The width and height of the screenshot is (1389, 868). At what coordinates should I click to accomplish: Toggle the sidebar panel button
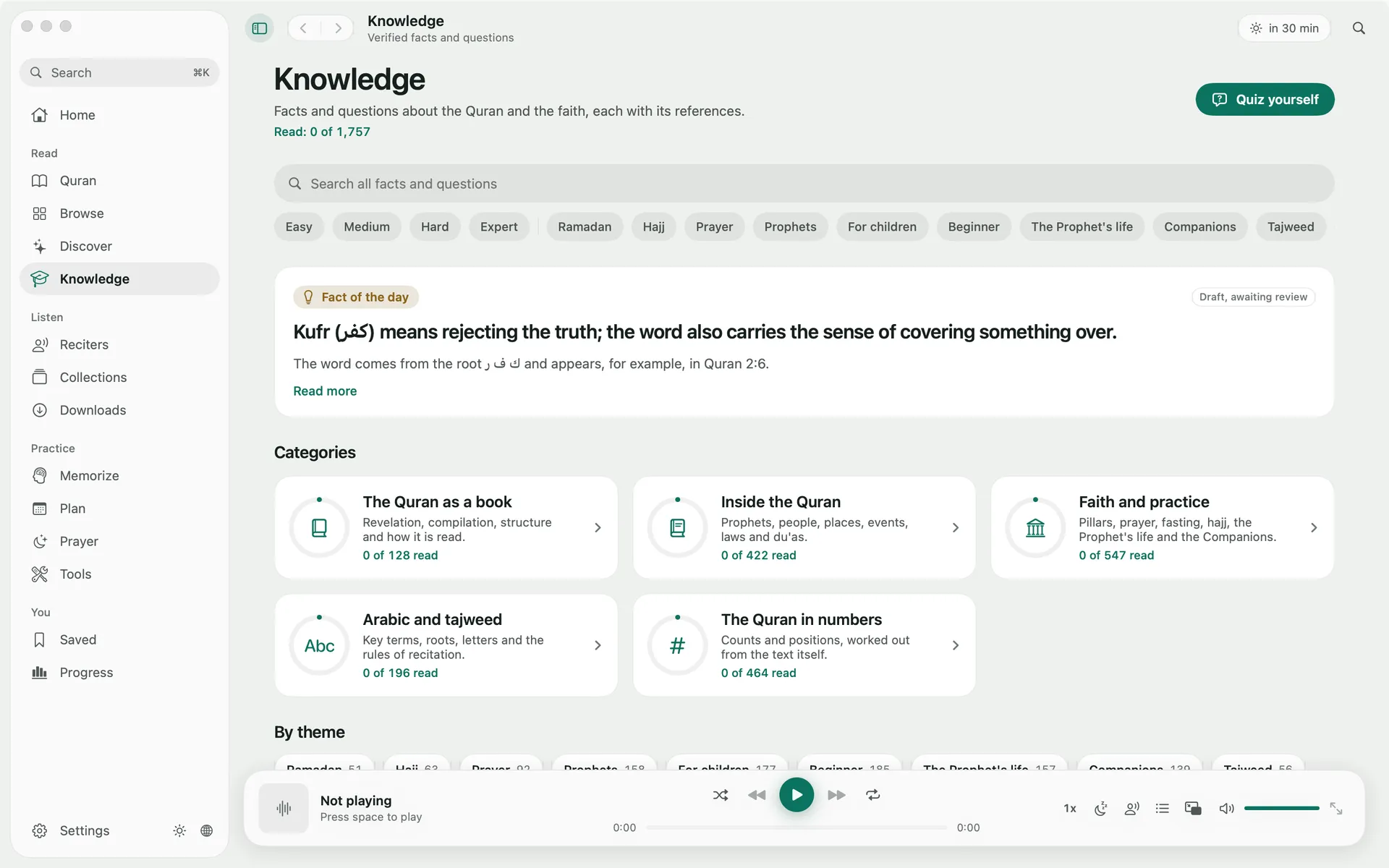[x=260, y=28]
